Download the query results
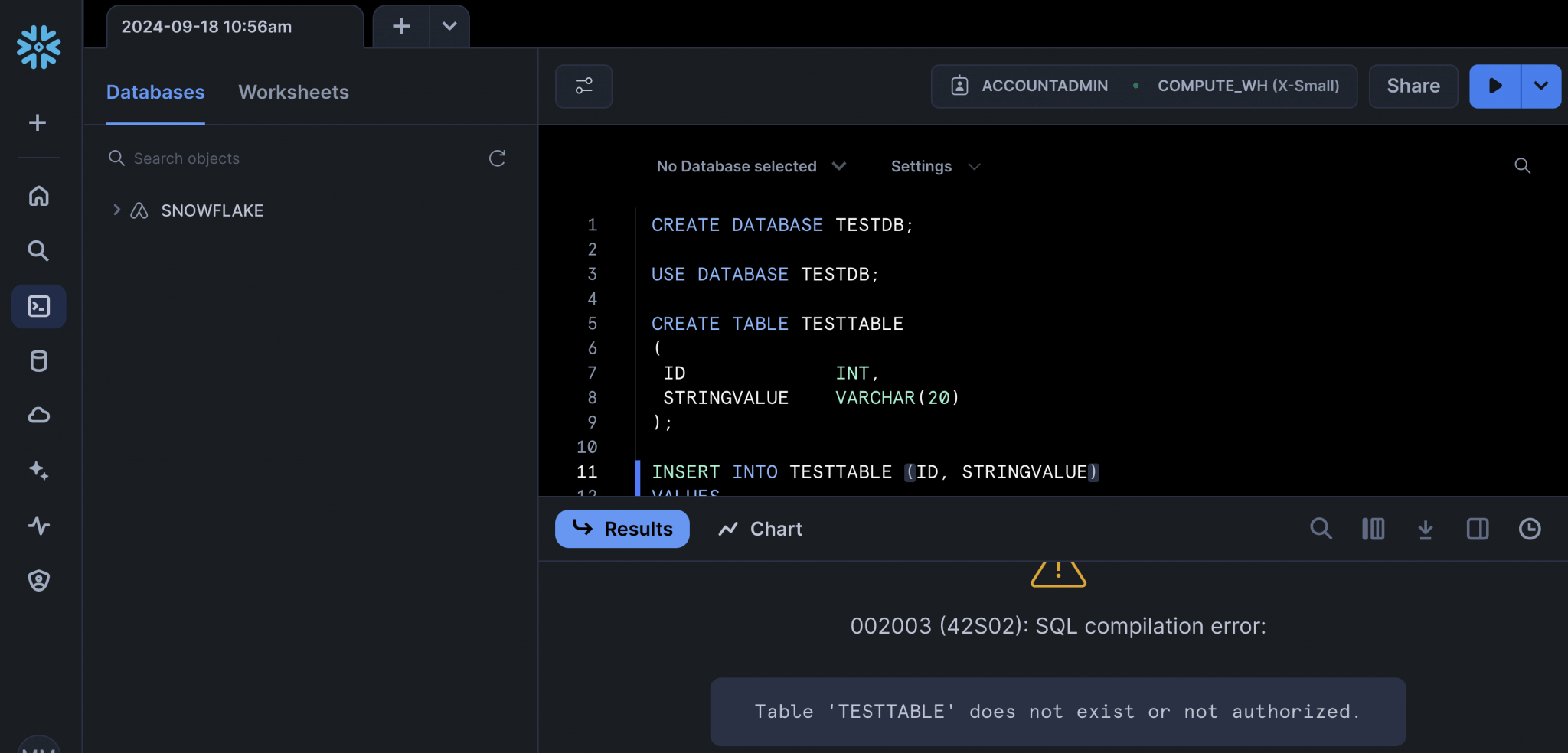Screen dimensions: 1568x753 click(1425, 530)
